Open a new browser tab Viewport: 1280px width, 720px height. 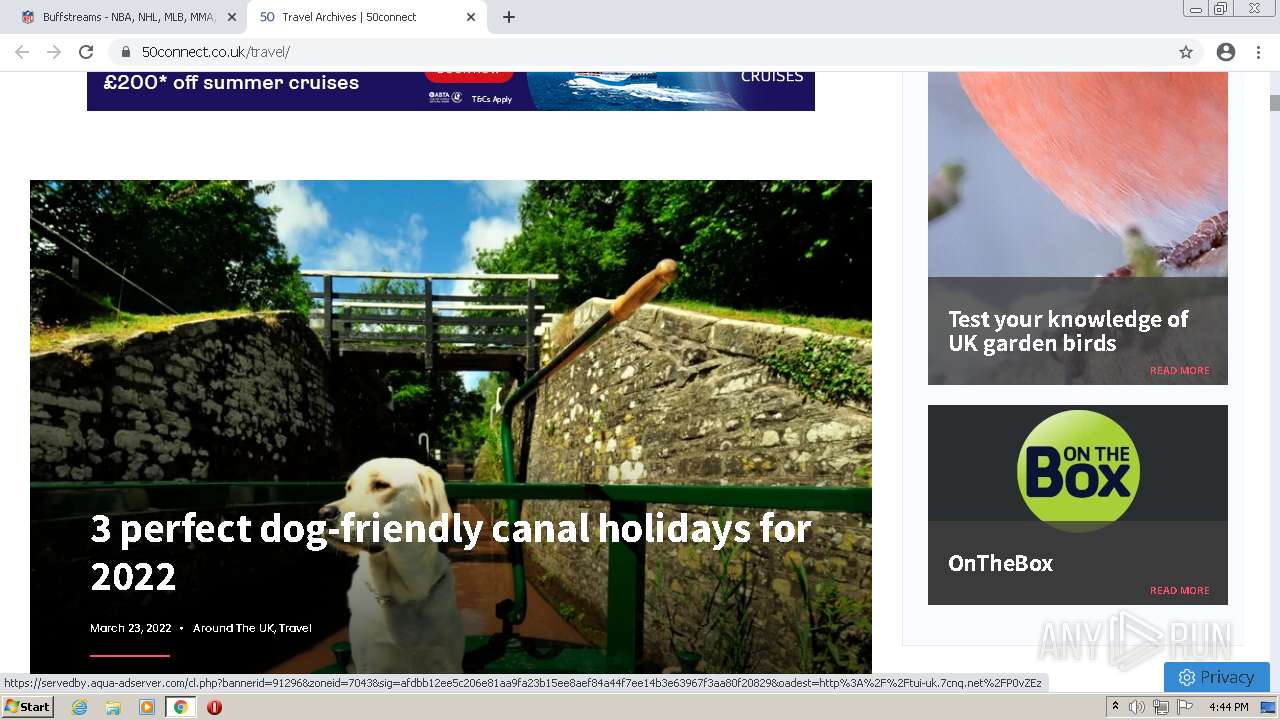point(509,17)
